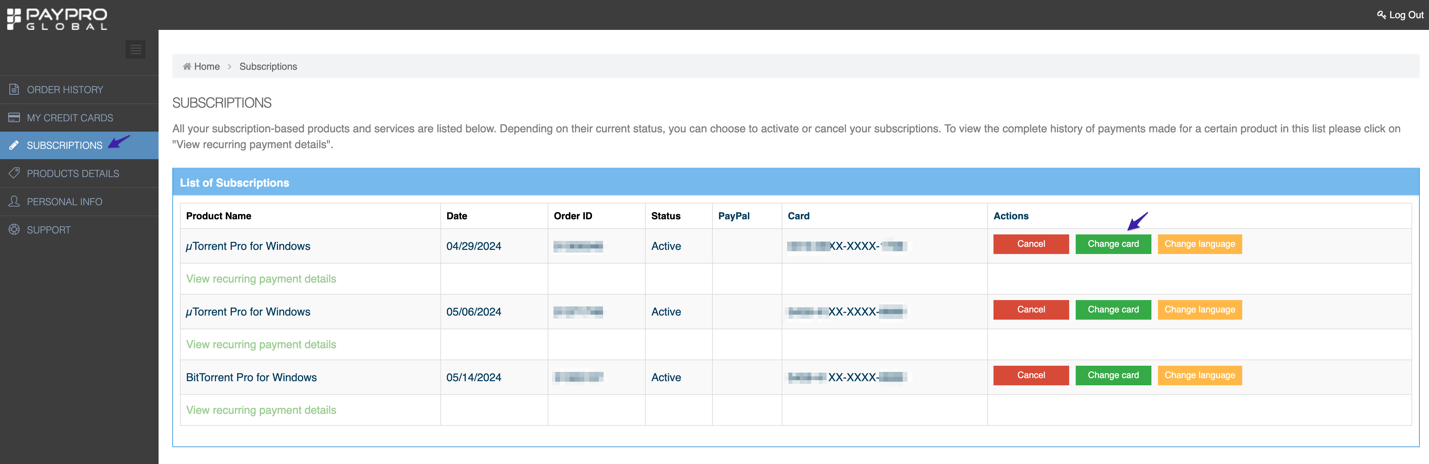This screenshot has height=464, width=1429.
Task: Click Active status of BitTorrent Pro row
Action: pyautogui.click(x=666, y=377)
